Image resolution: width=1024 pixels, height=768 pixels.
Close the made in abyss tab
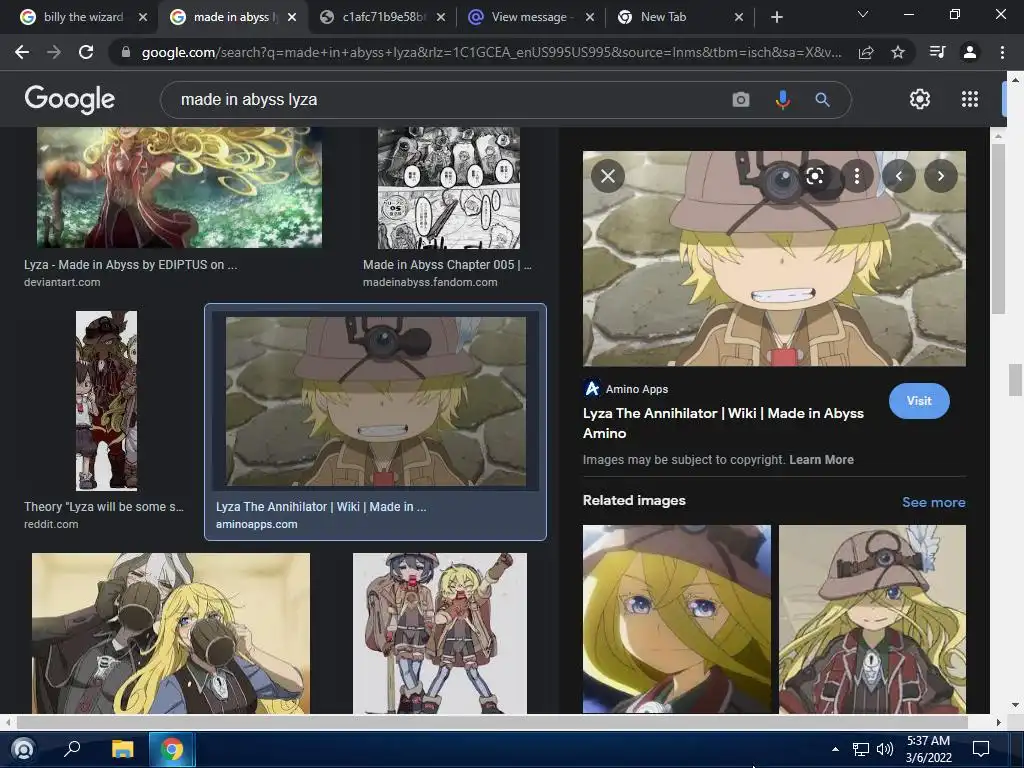point(292,17)
